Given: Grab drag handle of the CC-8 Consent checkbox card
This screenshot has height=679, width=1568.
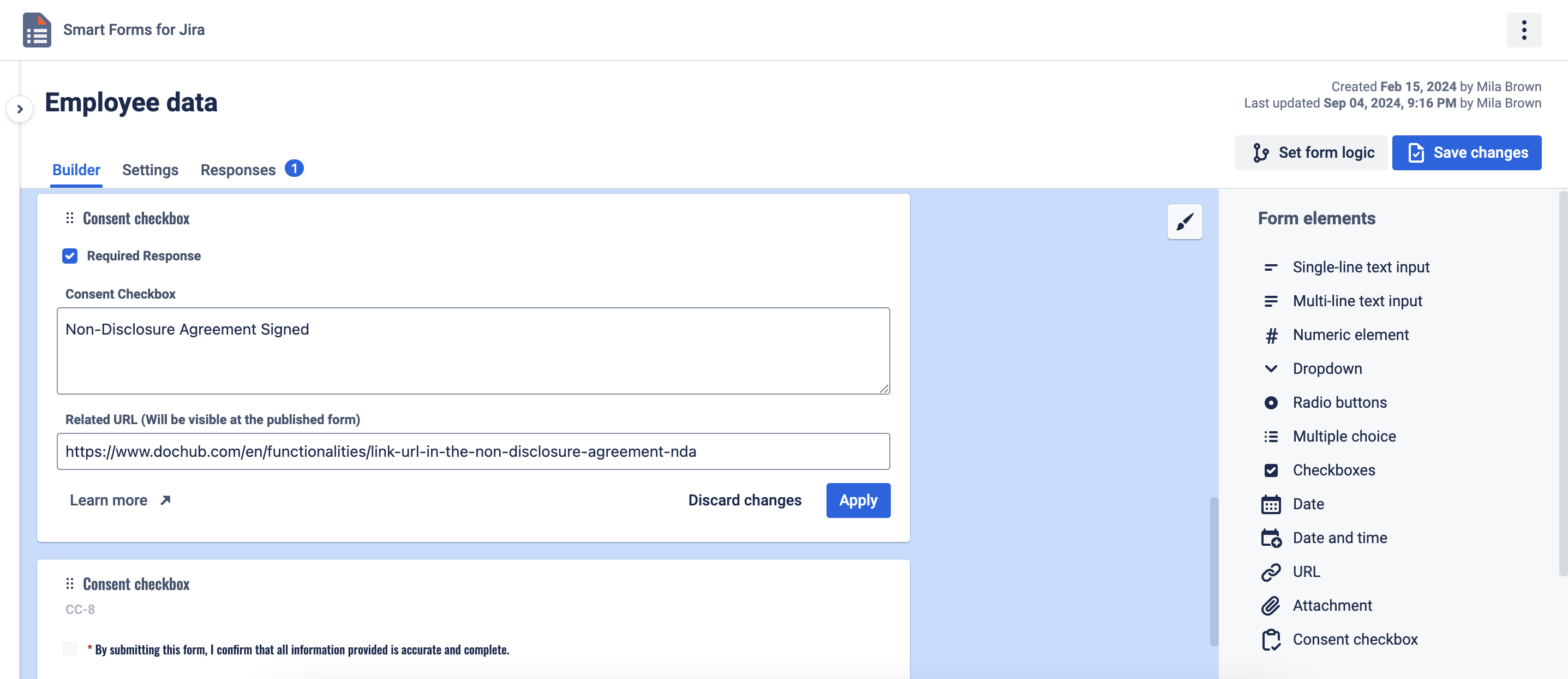Looking at the screenshot, I should pos(69,583).
